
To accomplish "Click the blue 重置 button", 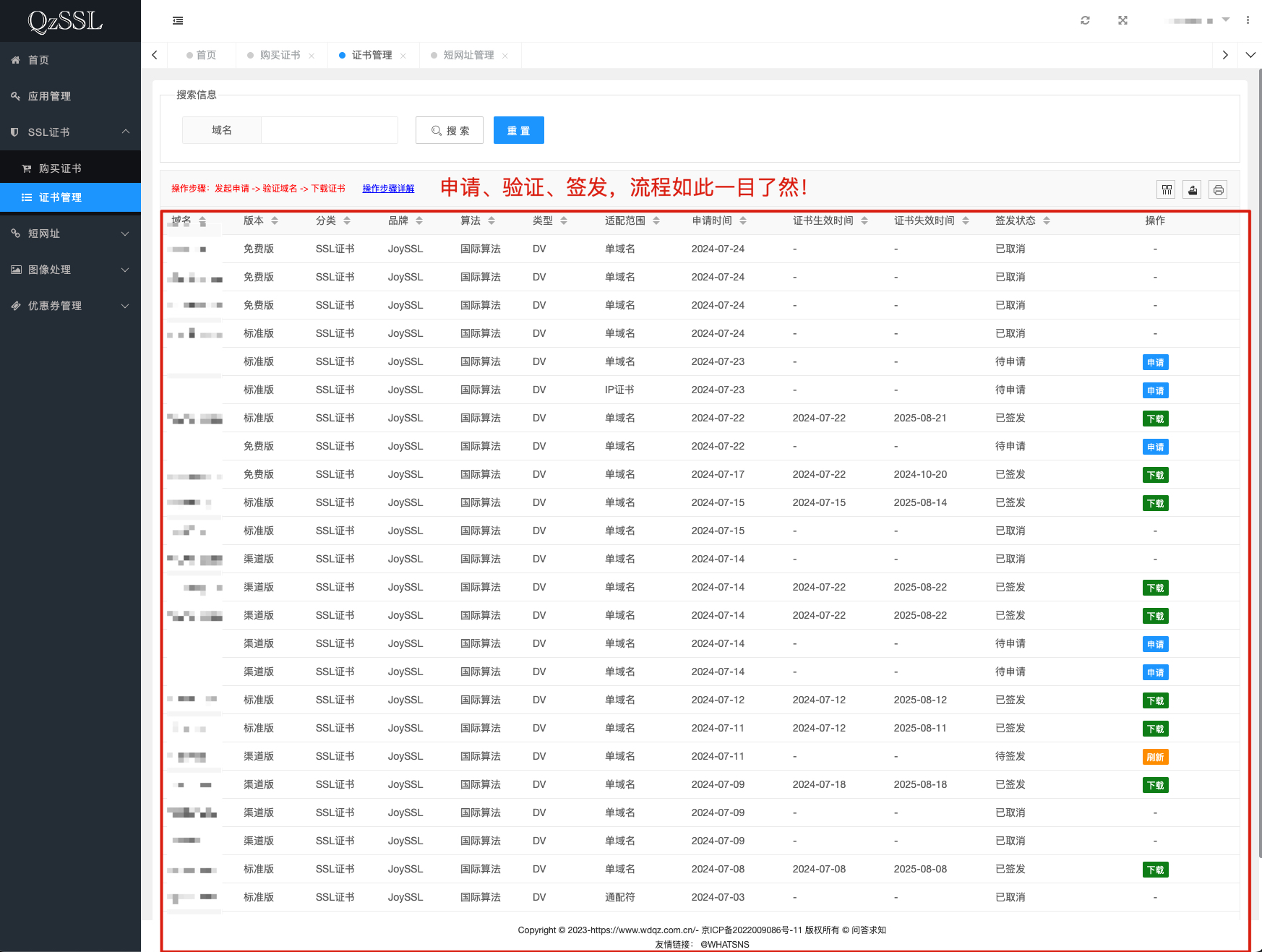I will [518, 131].
